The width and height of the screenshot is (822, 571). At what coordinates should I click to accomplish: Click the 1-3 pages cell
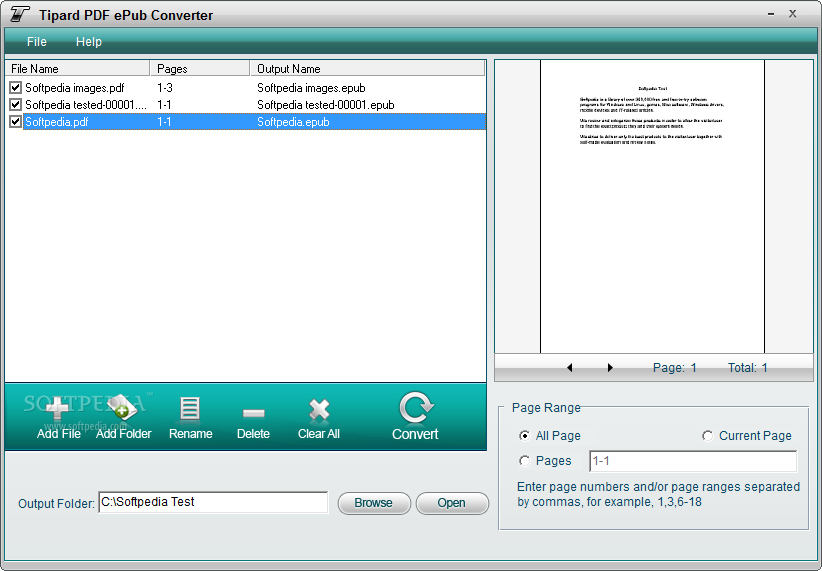point(165,88)
